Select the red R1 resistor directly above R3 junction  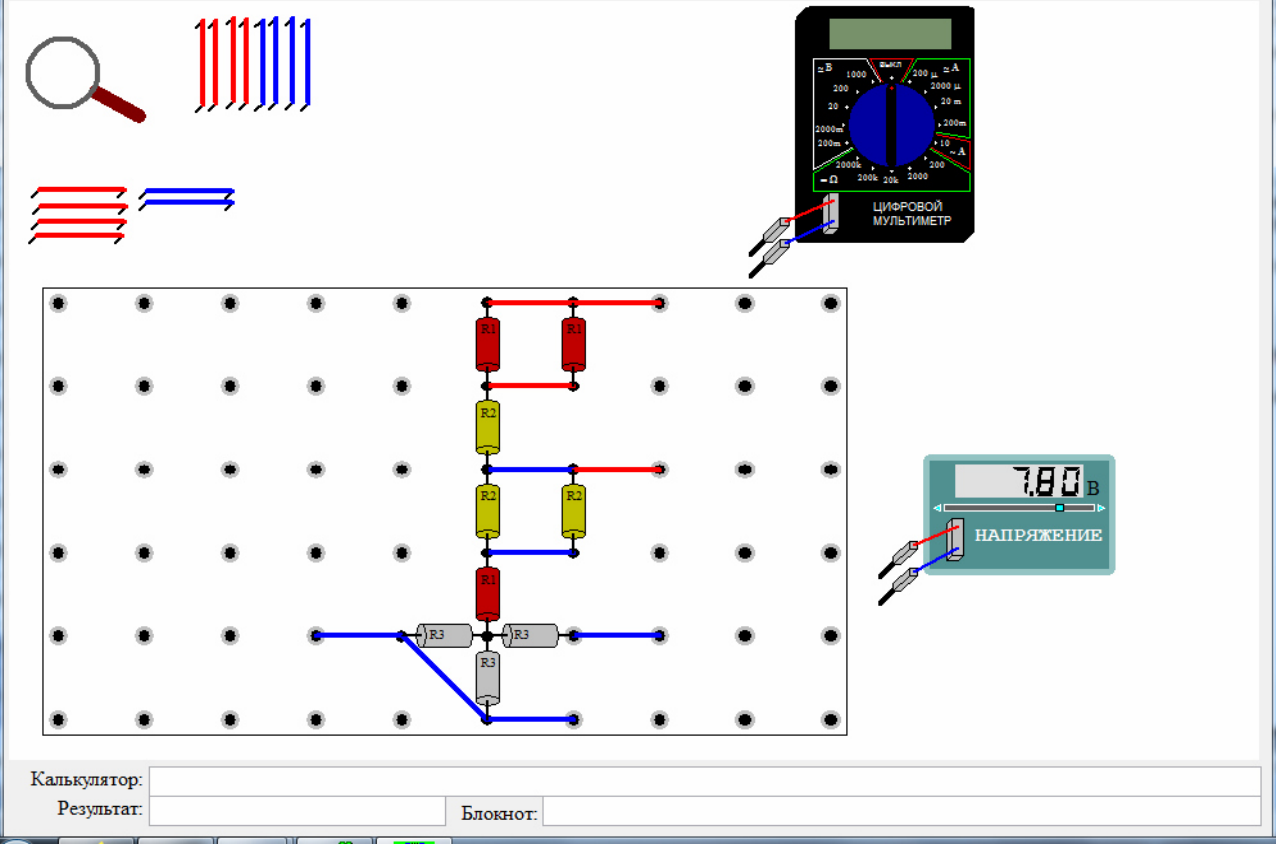(x=487, y=594)
